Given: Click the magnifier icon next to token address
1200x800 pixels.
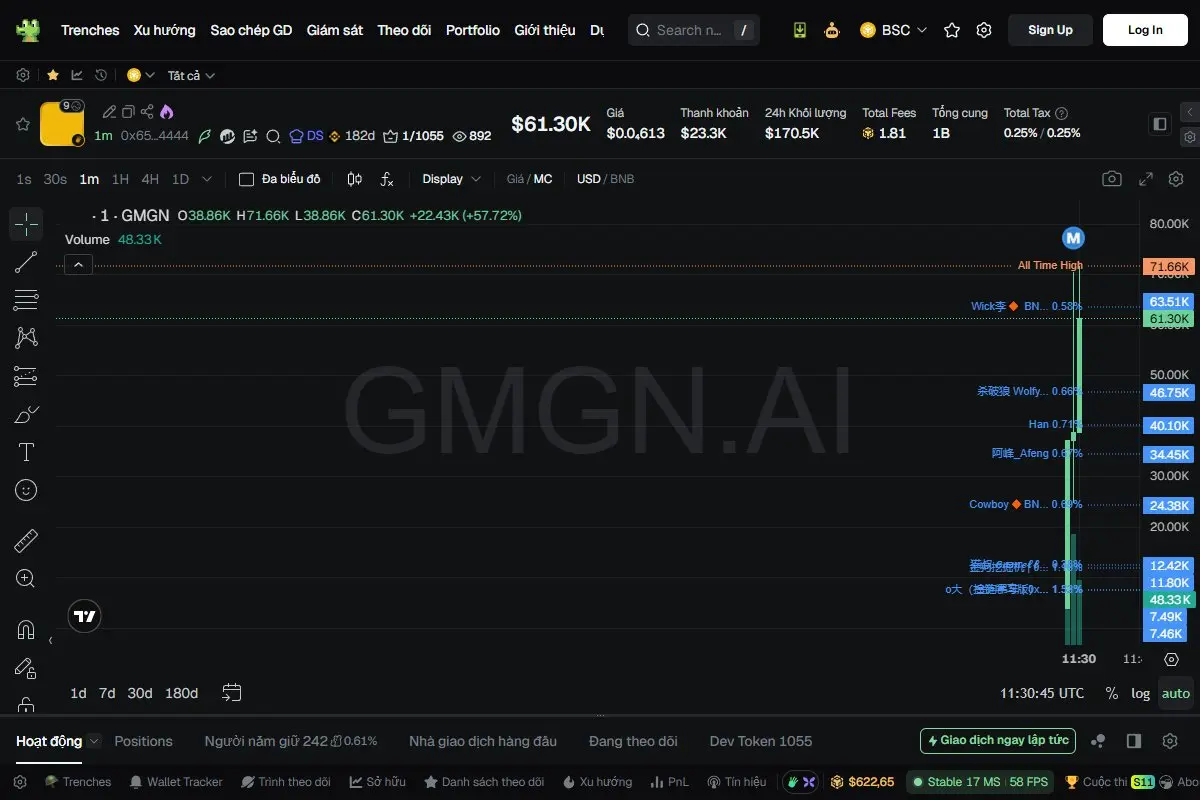Looking at the screenshot, I should click(x=272, y=136).
